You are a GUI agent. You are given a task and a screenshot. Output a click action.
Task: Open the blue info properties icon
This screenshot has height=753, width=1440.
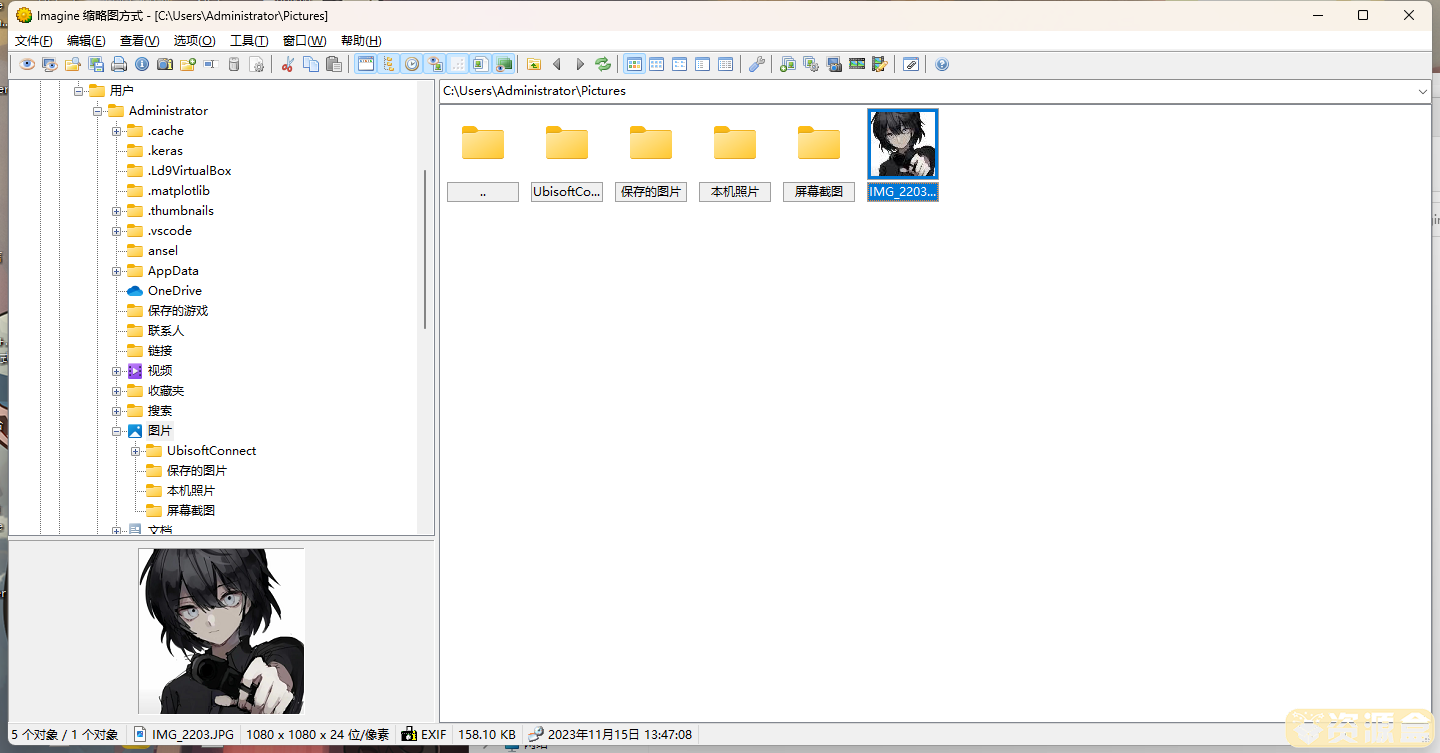pos(142,64)
